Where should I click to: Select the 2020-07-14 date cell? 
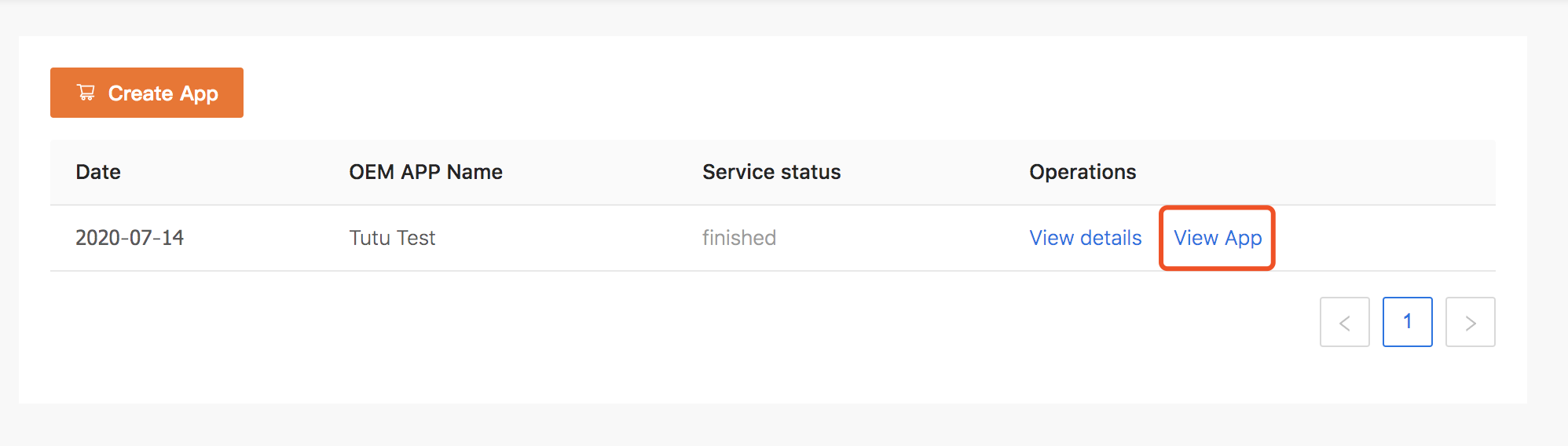click(x=130, y=238)
